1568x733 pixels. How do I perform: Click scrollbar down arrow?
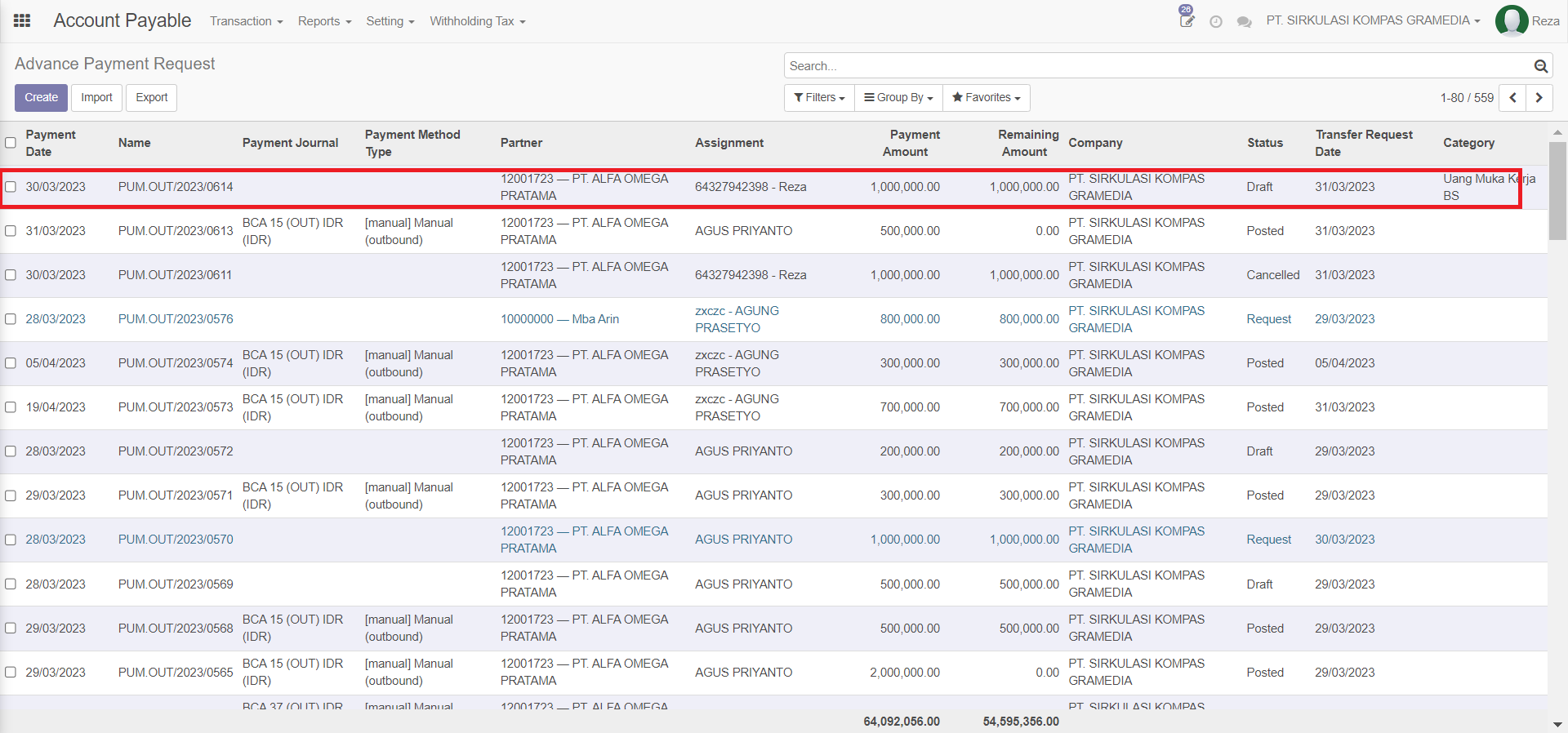(x=1557, y=724)
